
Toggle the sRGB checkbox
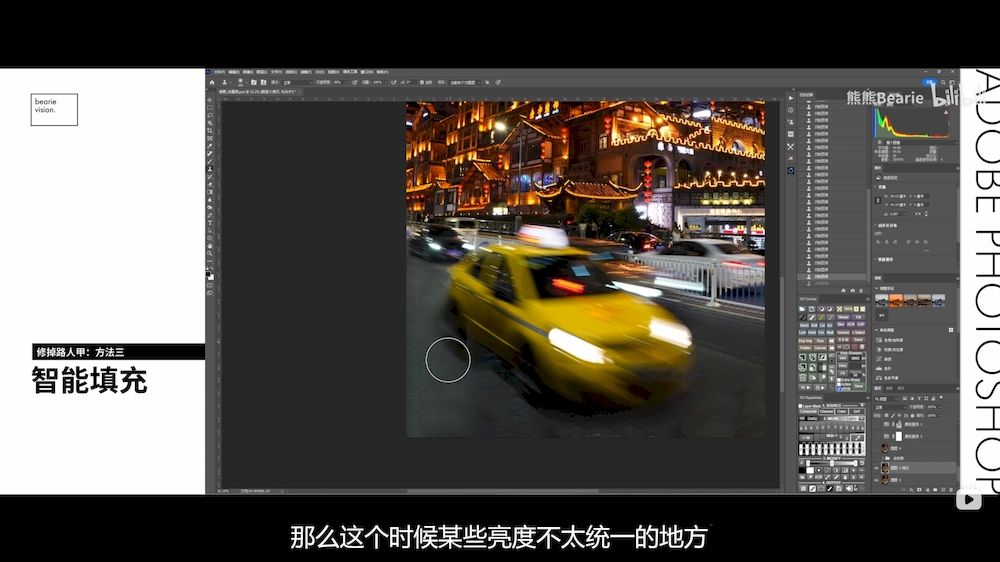click(x=839, y=388)
